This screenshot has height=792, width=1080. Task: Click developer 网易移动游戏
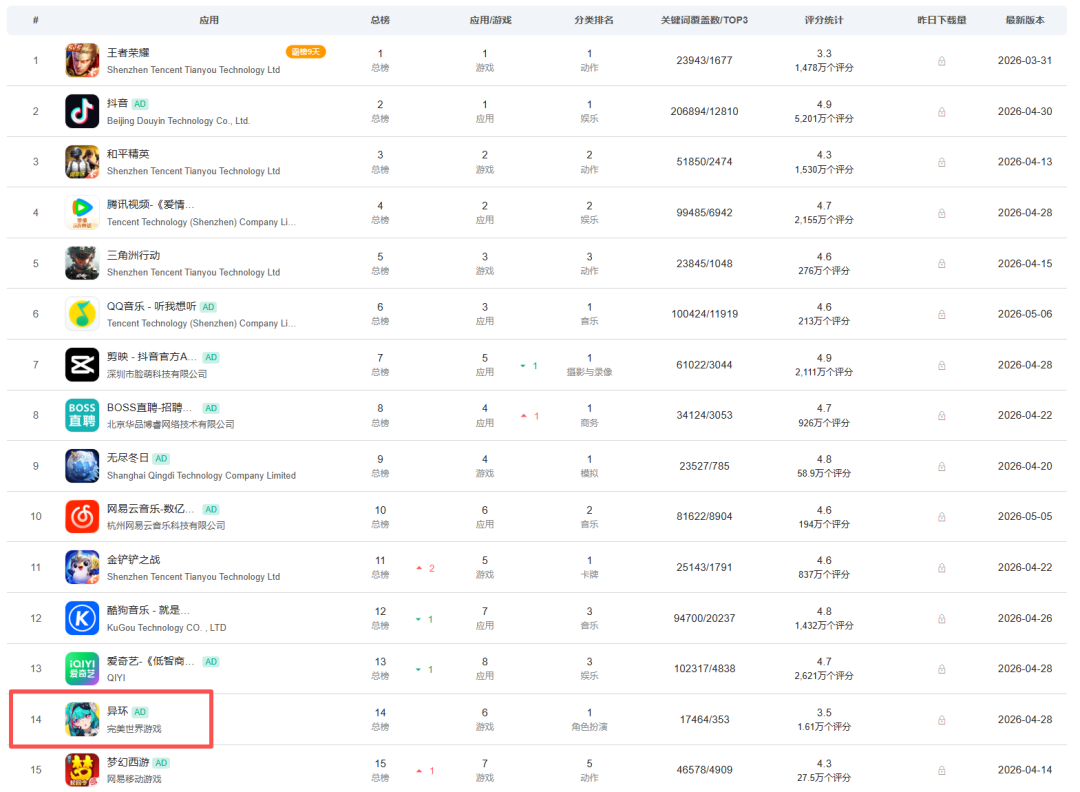coord(134,780)
